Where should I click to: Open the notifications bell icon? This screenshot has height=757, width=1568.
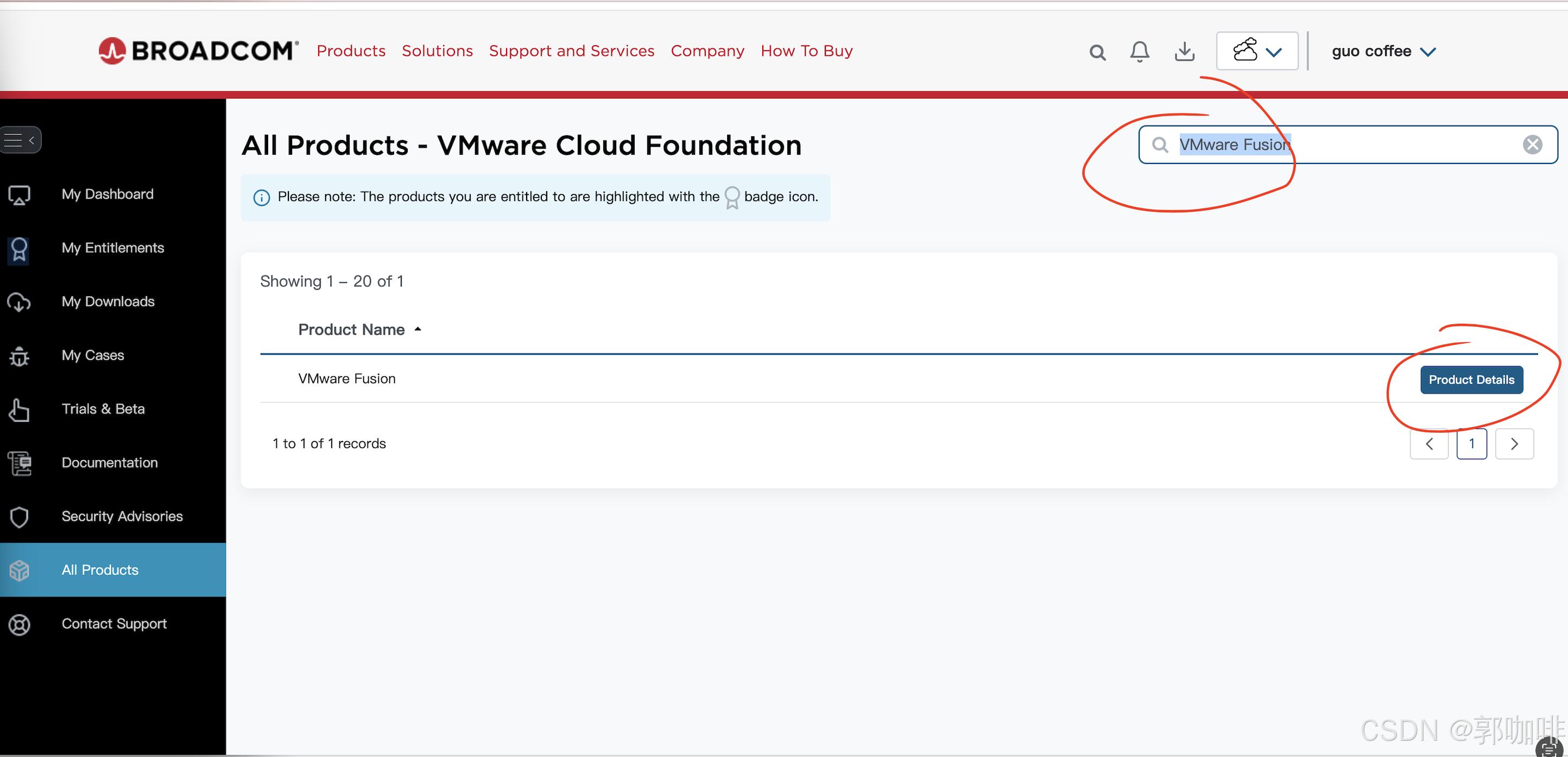1140,52
